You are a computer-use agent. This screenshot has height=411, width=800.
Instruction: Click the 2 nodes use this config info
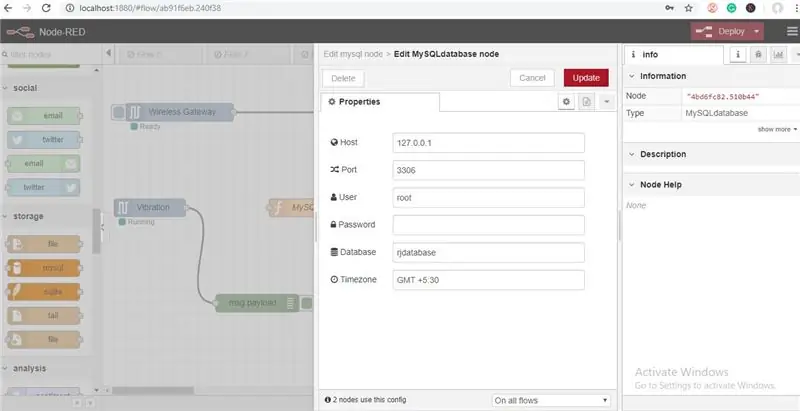click(365, 400)
